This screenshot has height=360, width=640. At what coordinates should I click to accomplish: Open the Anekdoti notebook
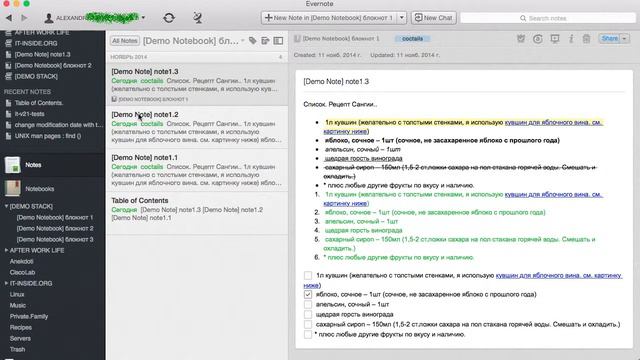22,261
